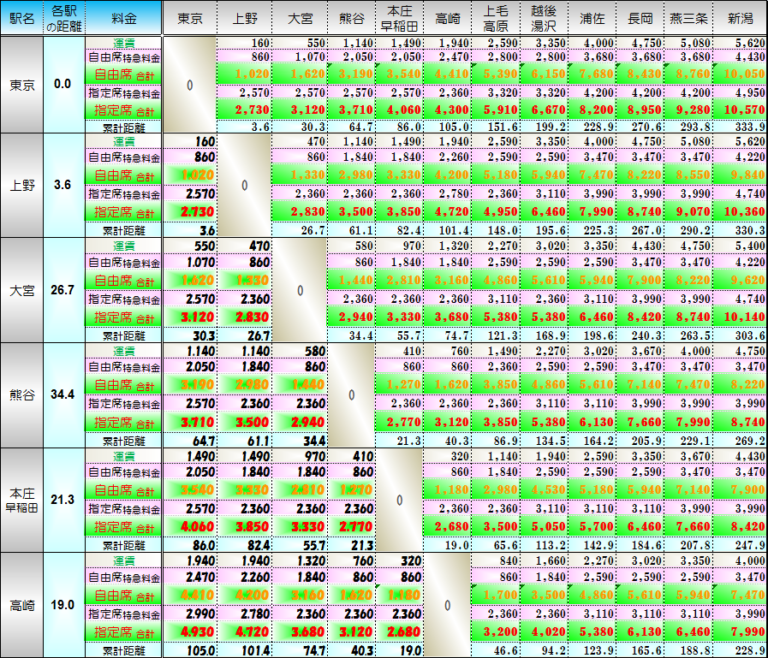Click the 本庄早稲田 station row label
Image resolution: width=768 pixels, height=658 pixels.
click(x=21, y=500)
